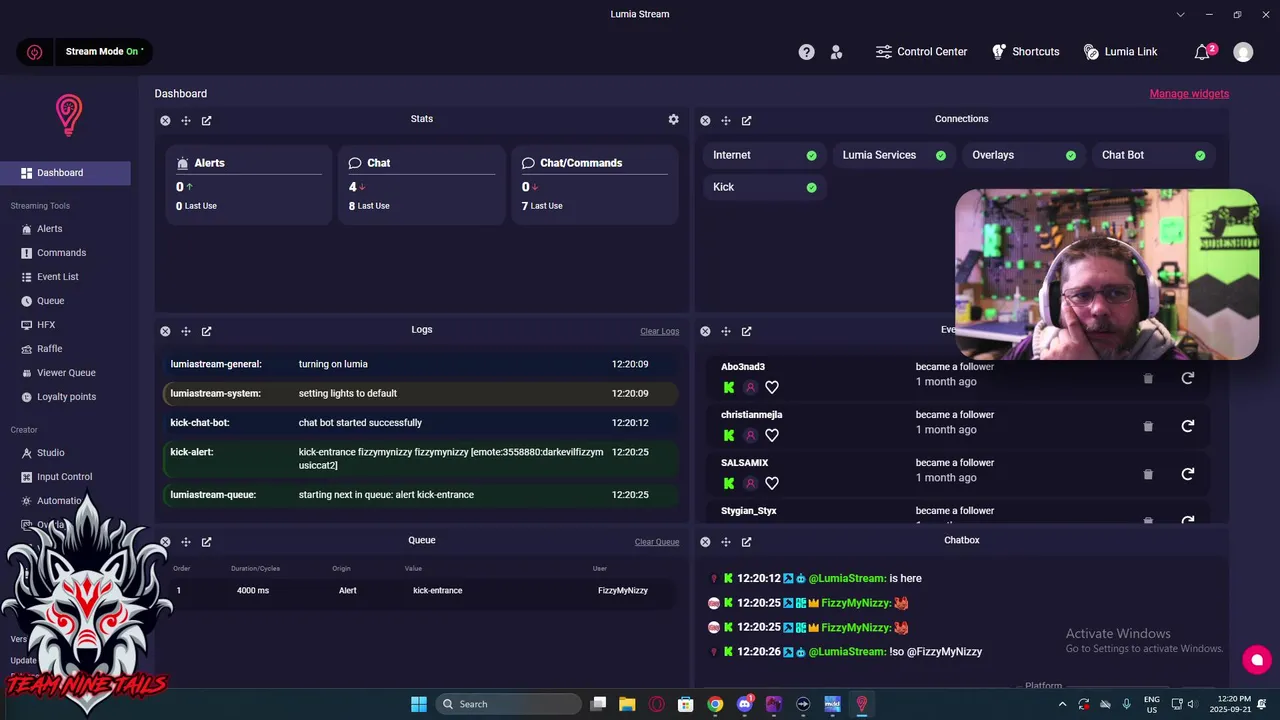
Task: Click the Kick connection status
Action: (765, 187)
